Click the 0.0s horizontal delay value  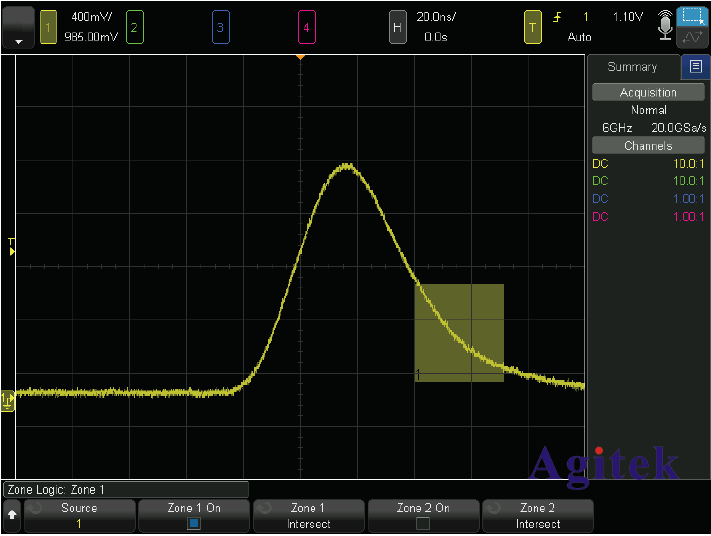point(436,37)
